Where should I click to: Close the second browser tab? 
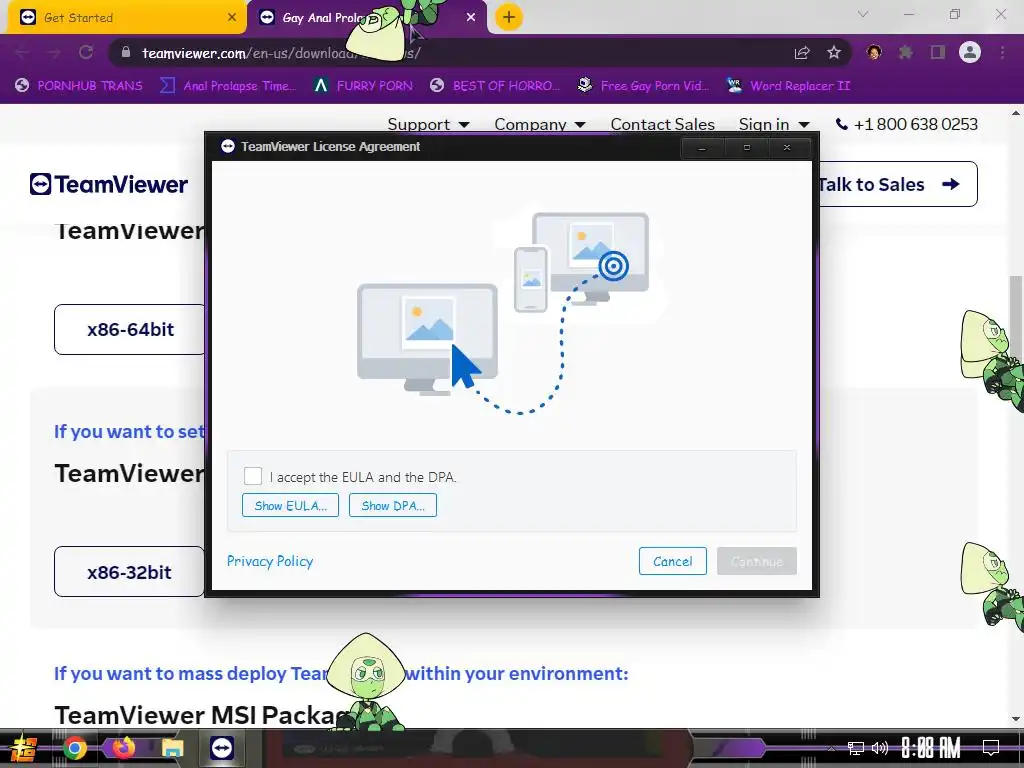coord(471,18)
